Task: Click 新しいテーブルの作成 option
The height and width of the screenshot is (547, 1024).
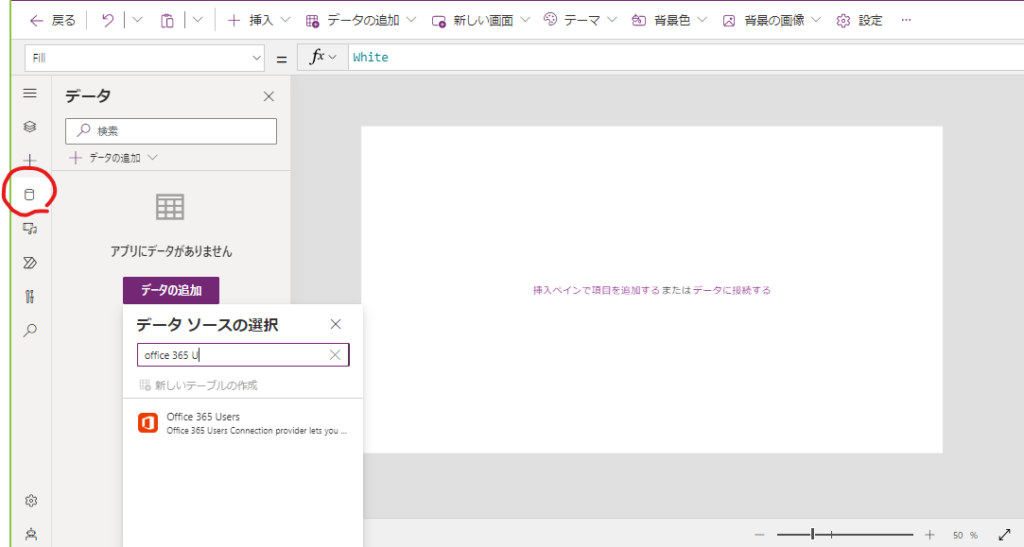Action: 199,385
